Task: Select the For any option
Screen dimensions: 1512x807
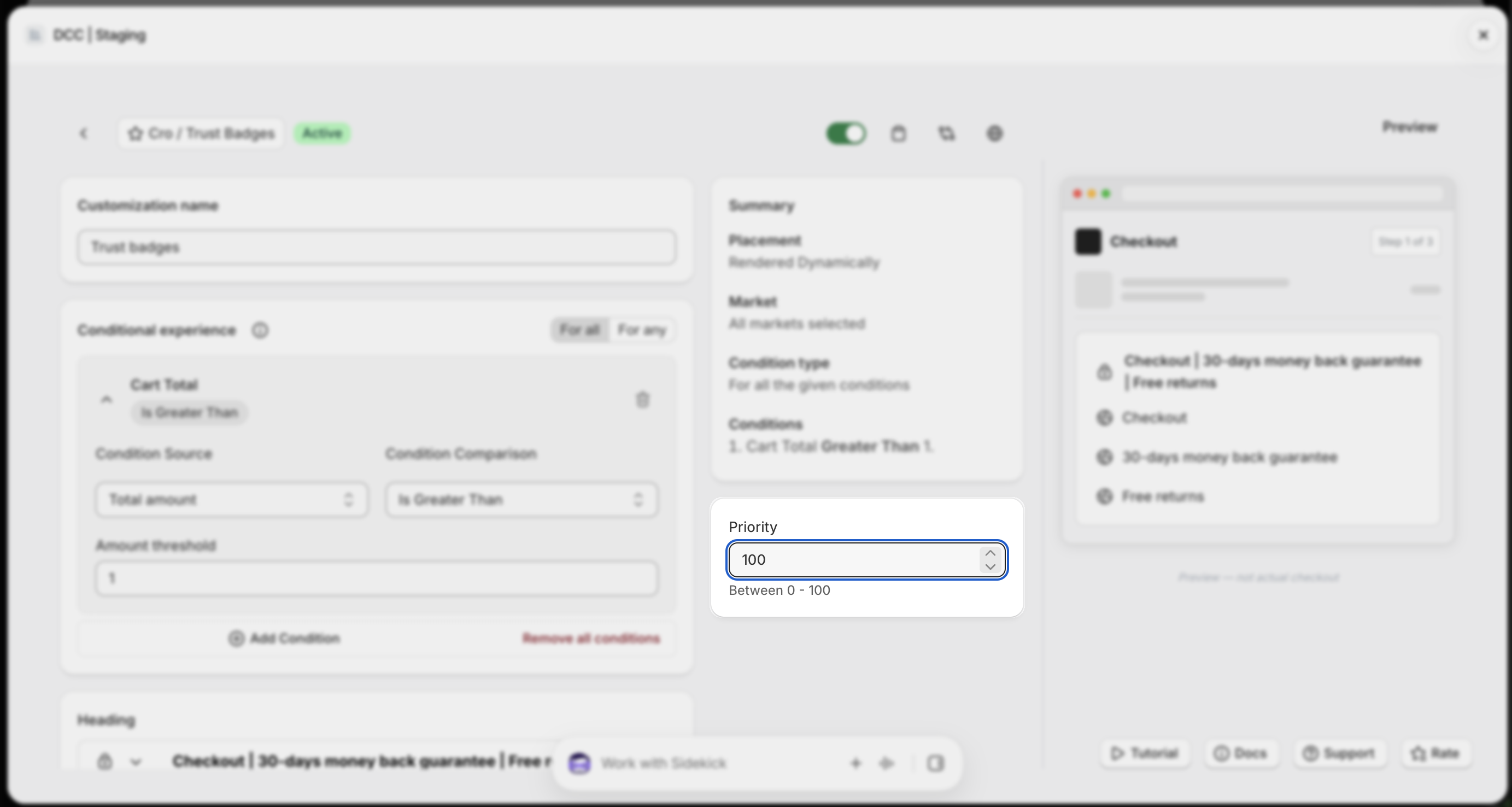Action: pos(642,330)
